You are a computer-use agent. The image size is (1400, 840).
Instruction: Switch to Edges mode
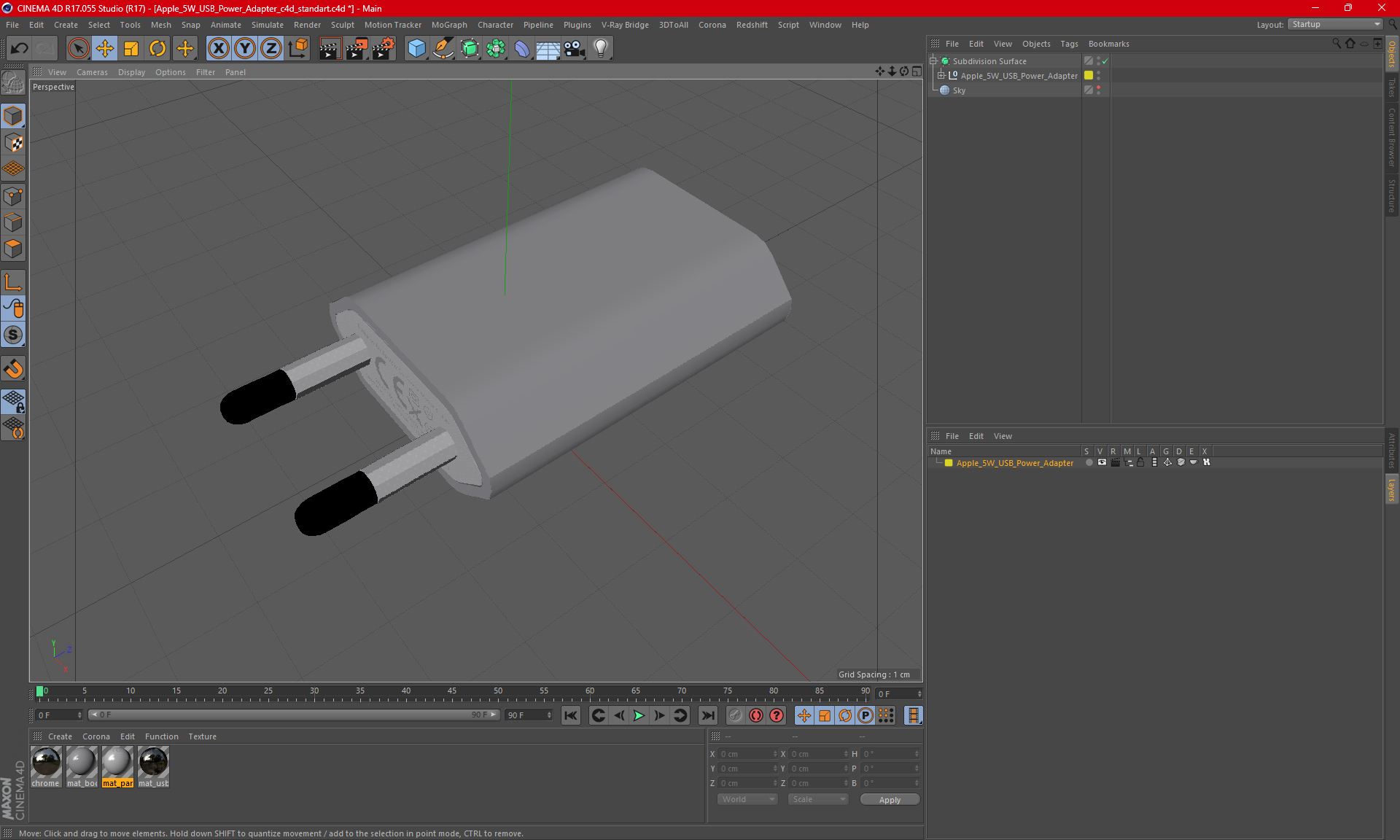coord(13,222)
